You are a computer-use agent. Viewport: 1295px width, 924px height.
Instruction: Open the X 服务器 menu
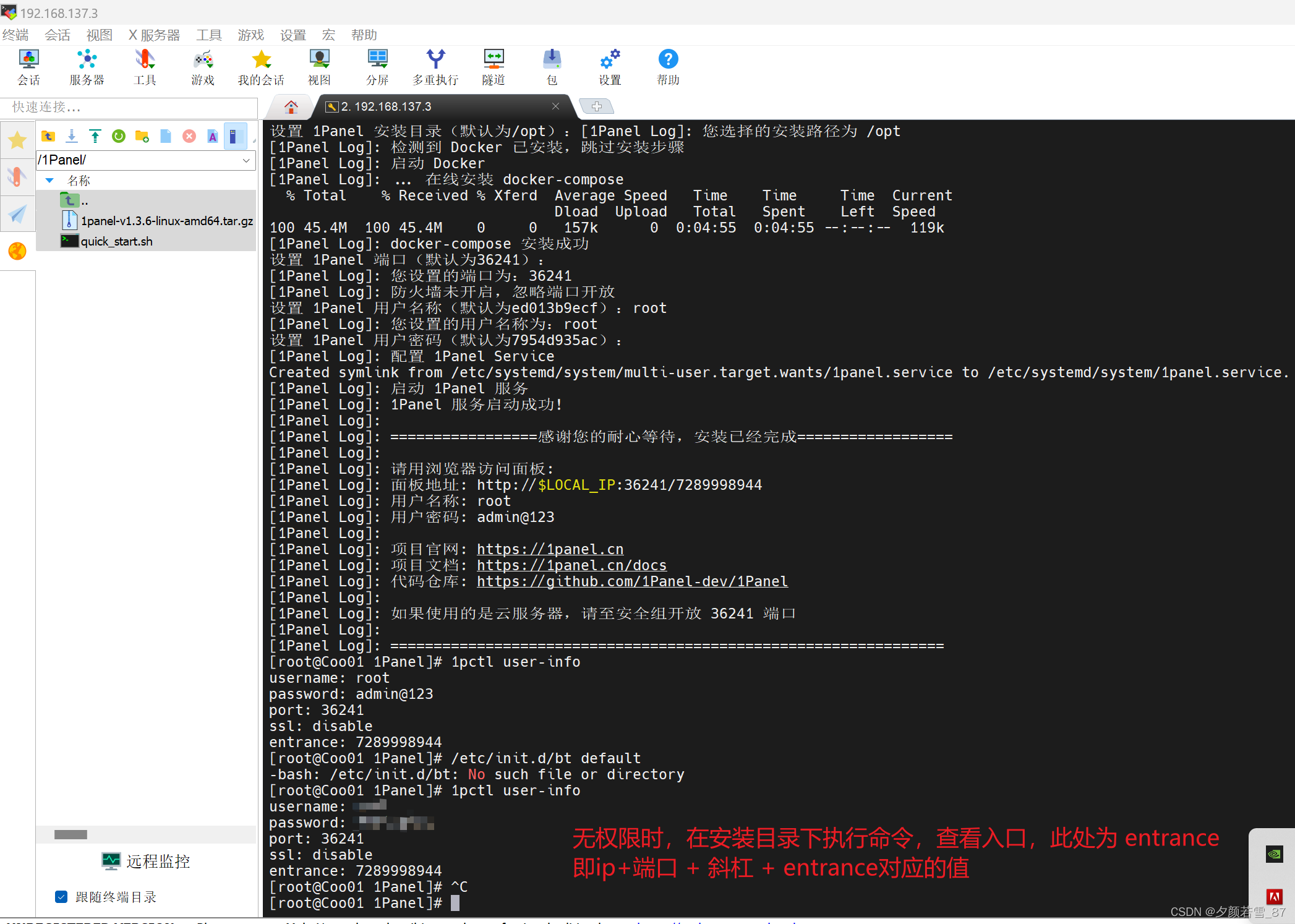click(x=155, y=35)
